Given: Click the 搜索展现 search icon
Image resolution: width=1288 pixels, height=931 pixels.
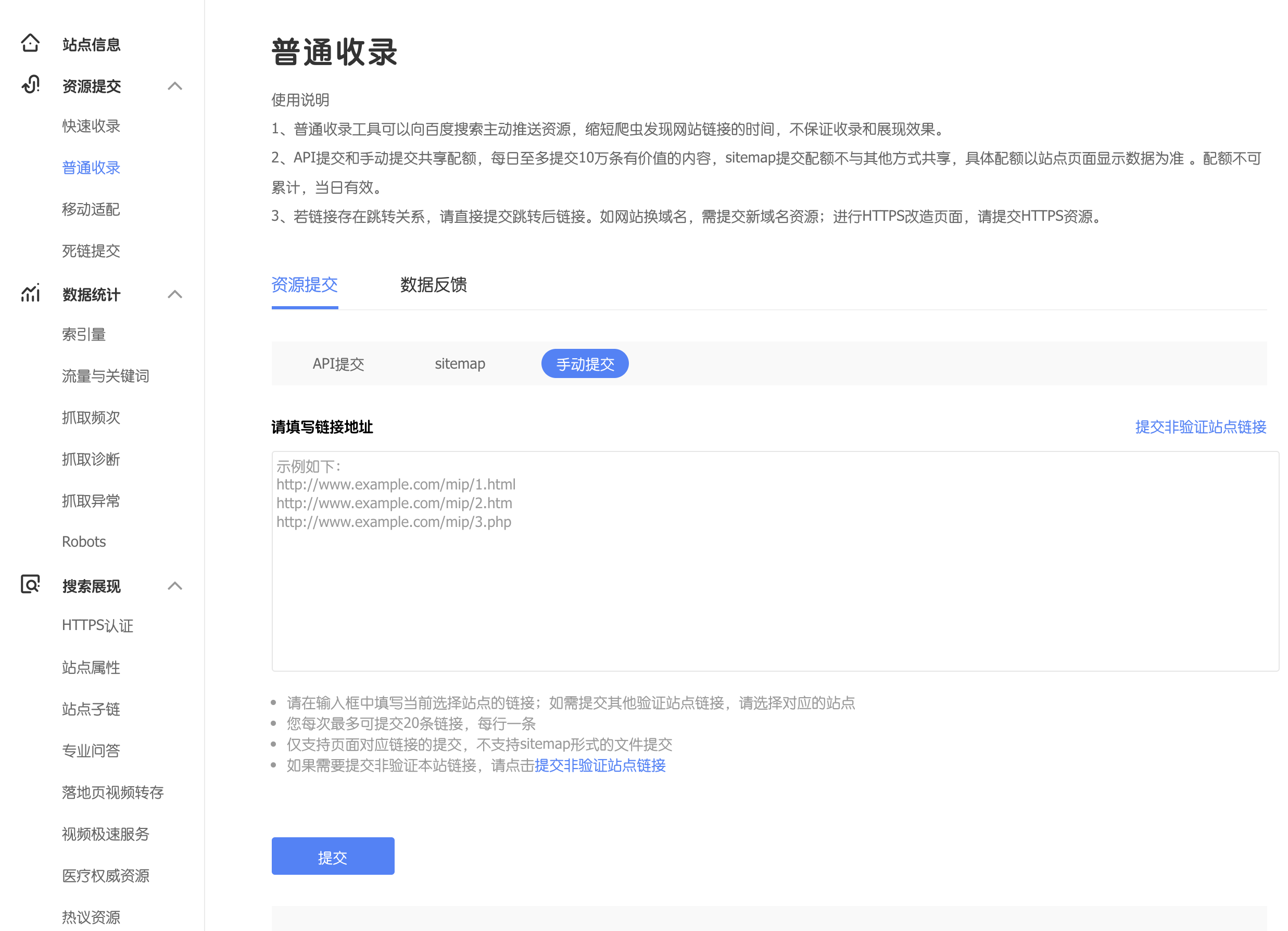Looking at the screenshot, I should tap(30, 585).
